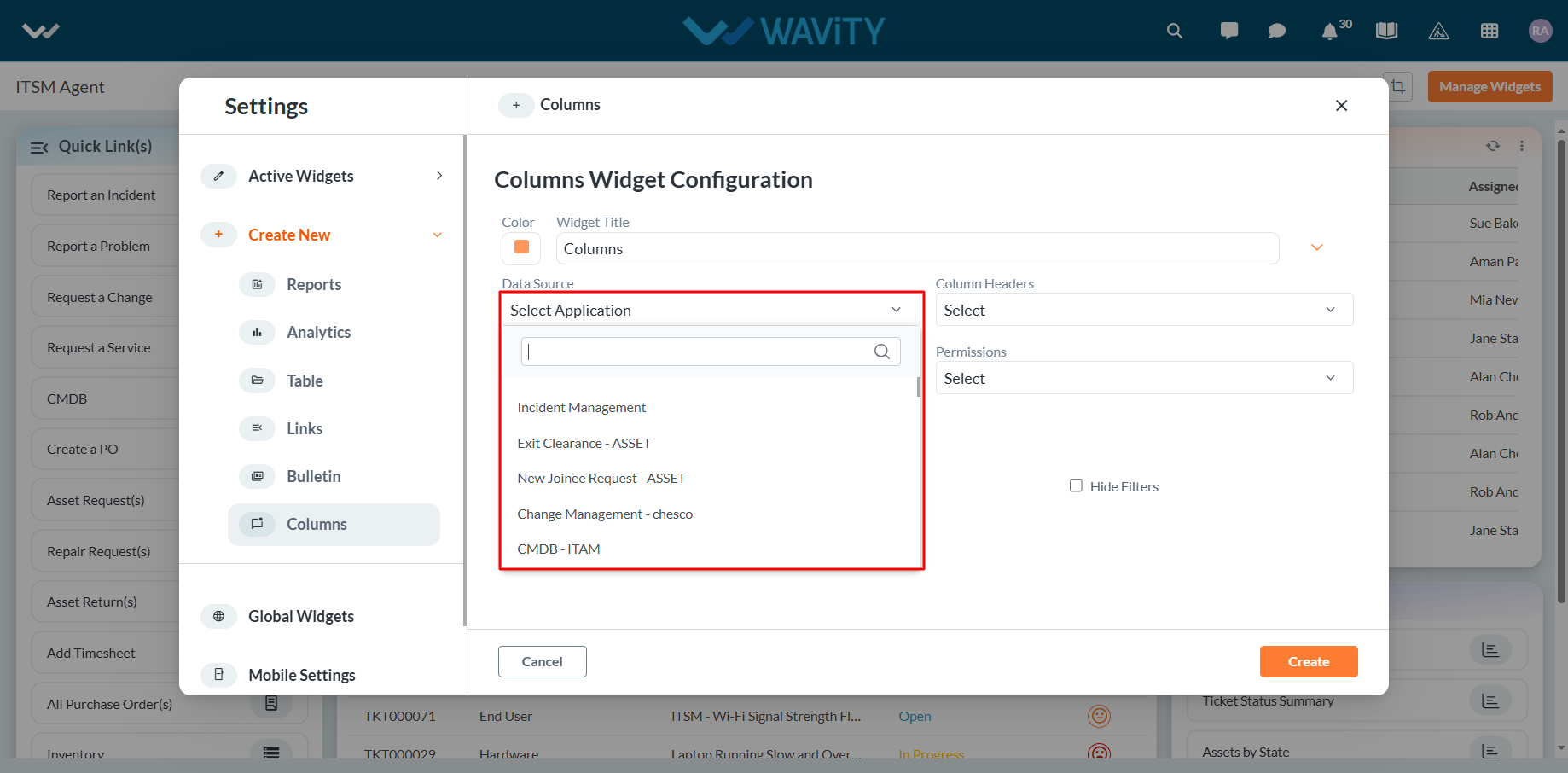Click the chat bubble icon in header

pyautogui.click(x=1277, y=31)
